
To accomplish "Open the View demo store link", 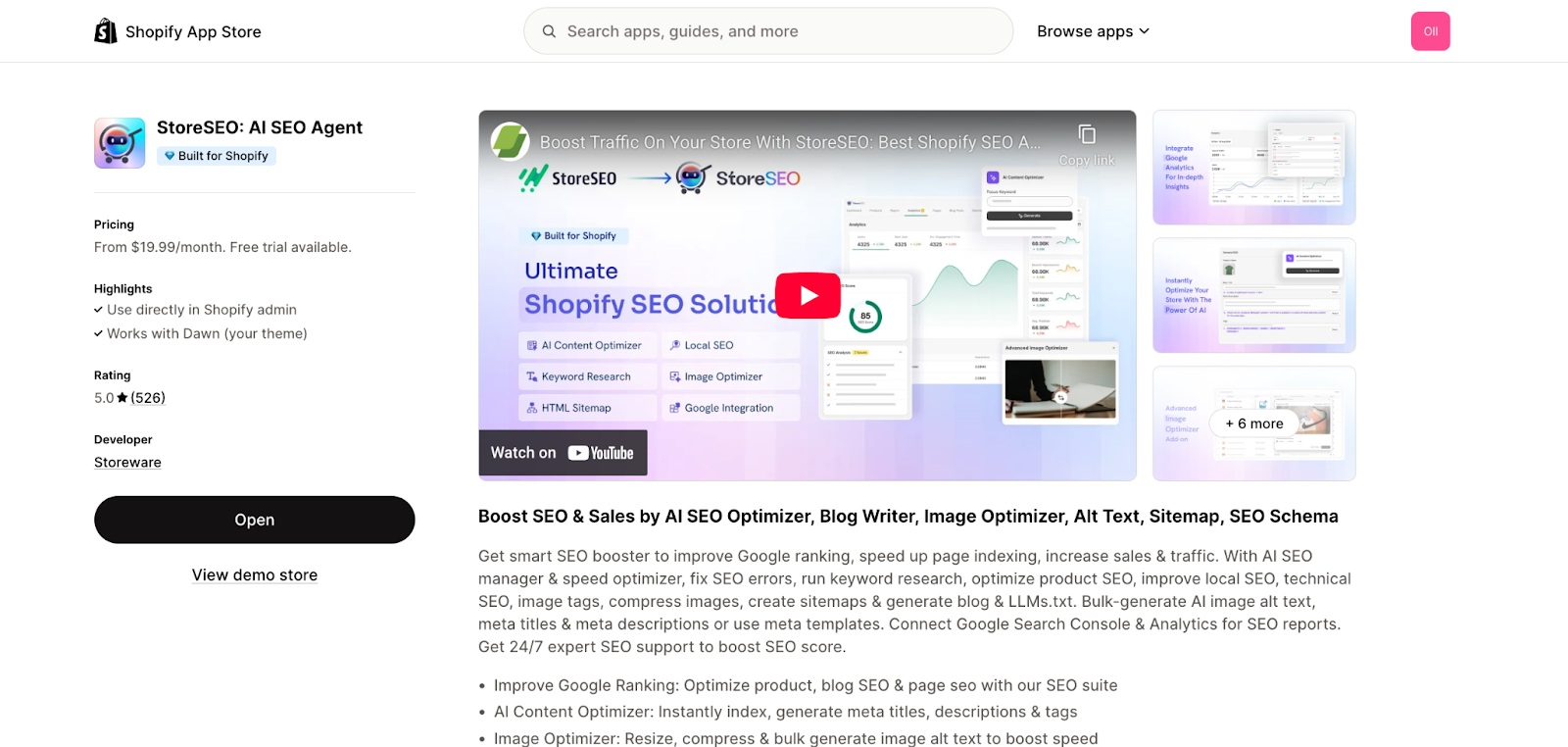I will click(x=255, y=575).
